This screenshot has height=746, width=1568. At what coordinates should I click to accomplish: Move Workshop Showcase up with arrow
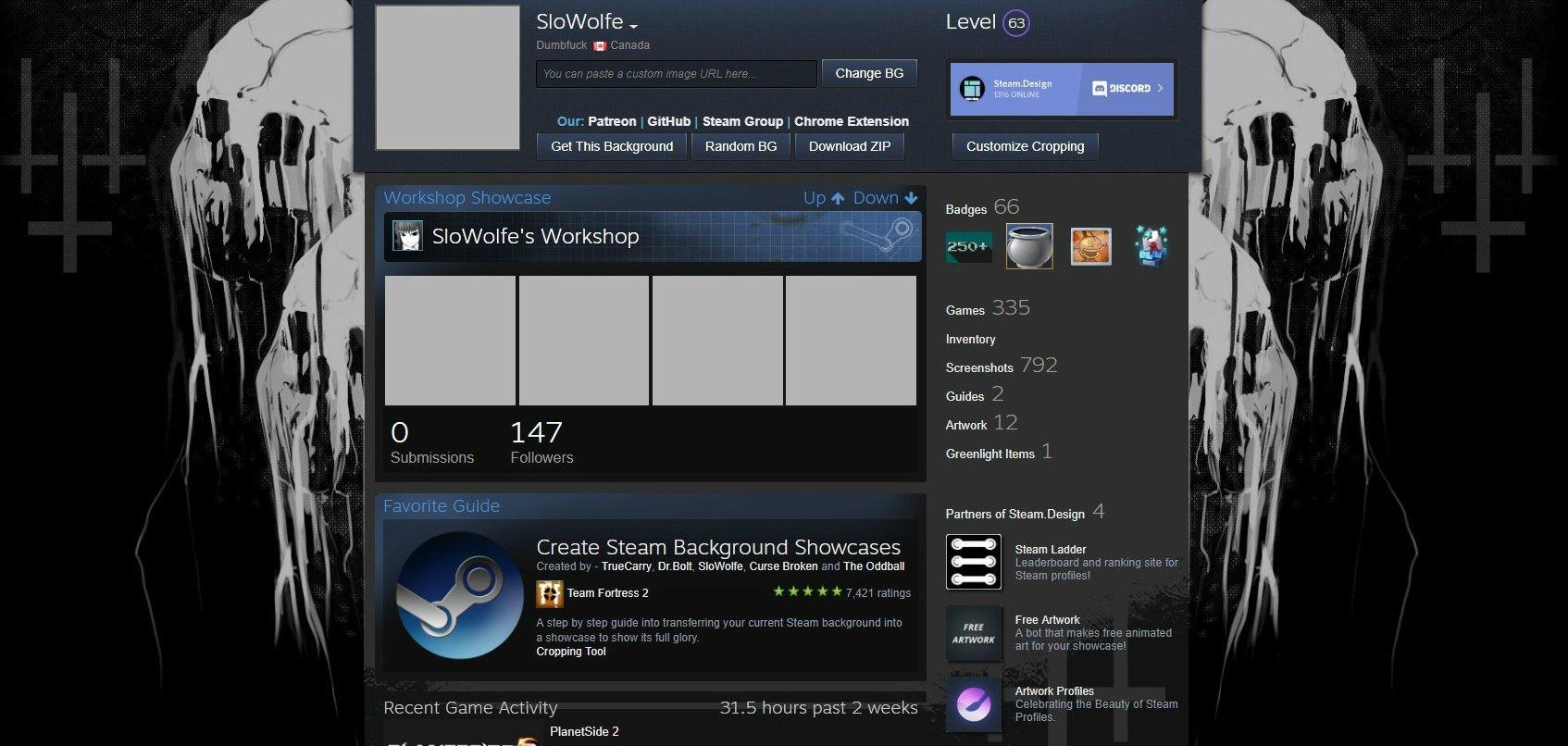[824, 198]
